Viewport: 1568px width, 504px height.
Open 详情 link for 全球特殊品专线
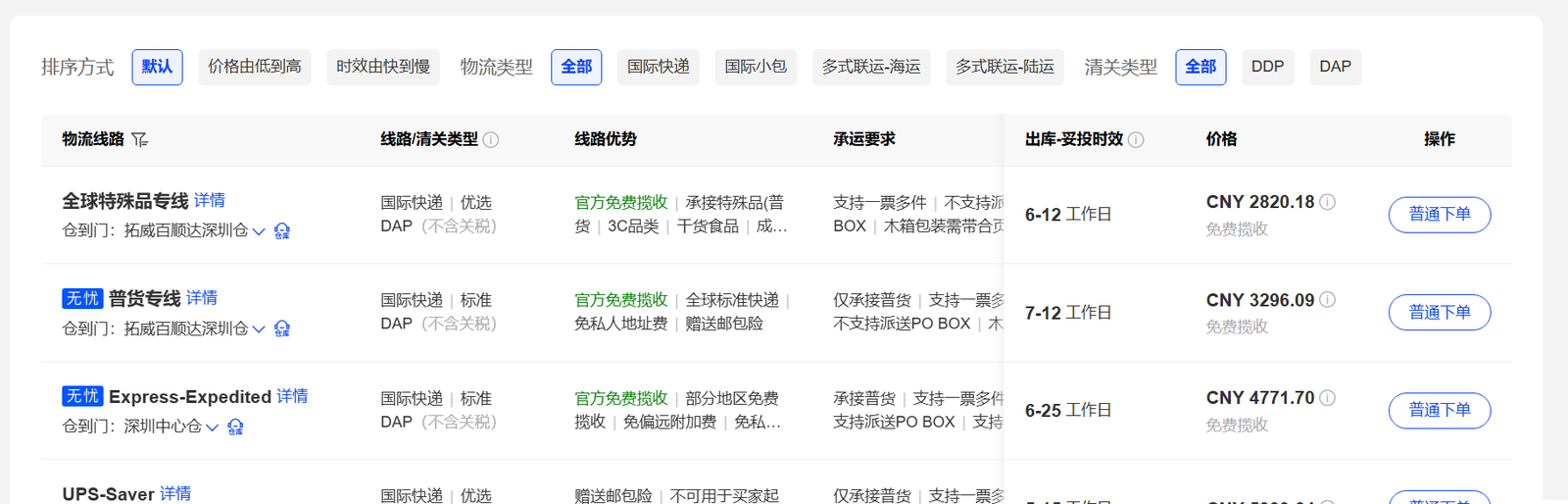click(210, 200)
